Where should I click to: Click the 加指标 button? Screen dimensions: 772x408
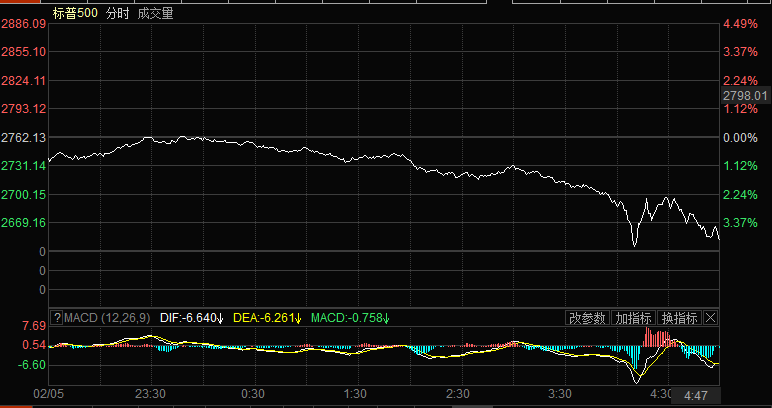pyautogui.click(x=634, y=318)
